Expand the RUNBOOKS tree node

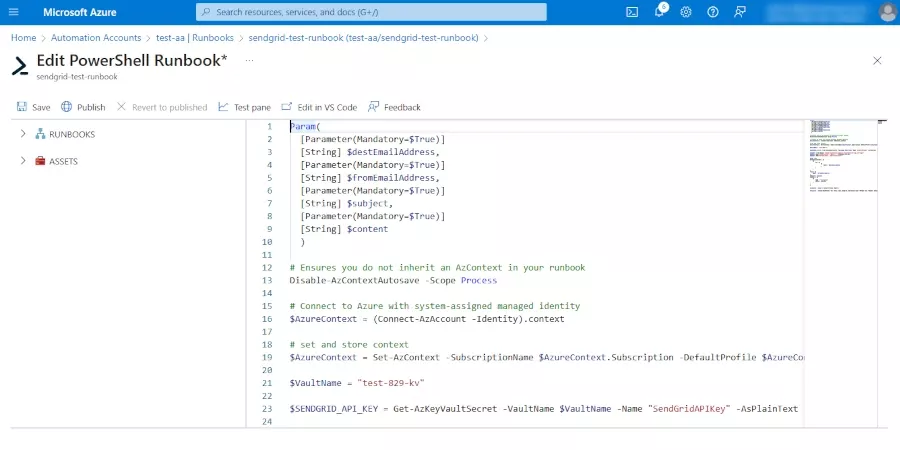tap(22, 134)
